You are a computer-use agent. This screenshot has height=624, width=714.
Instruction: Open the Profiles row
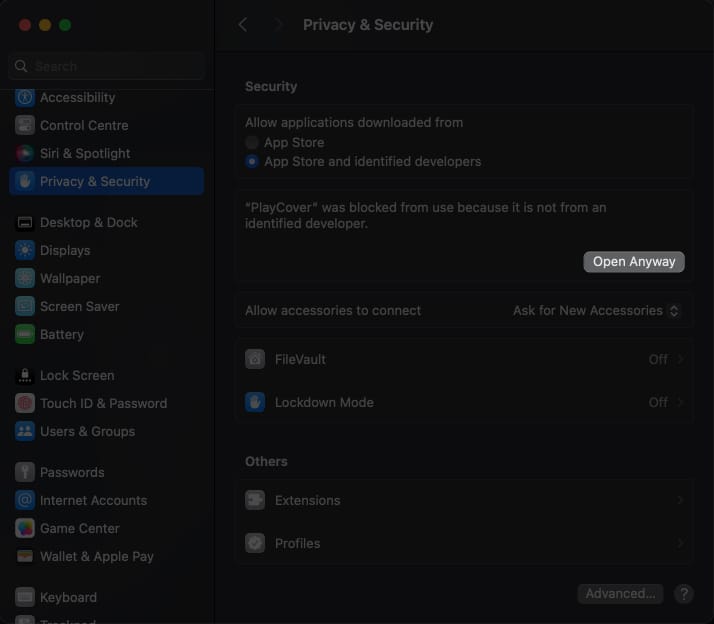(464, 543)
